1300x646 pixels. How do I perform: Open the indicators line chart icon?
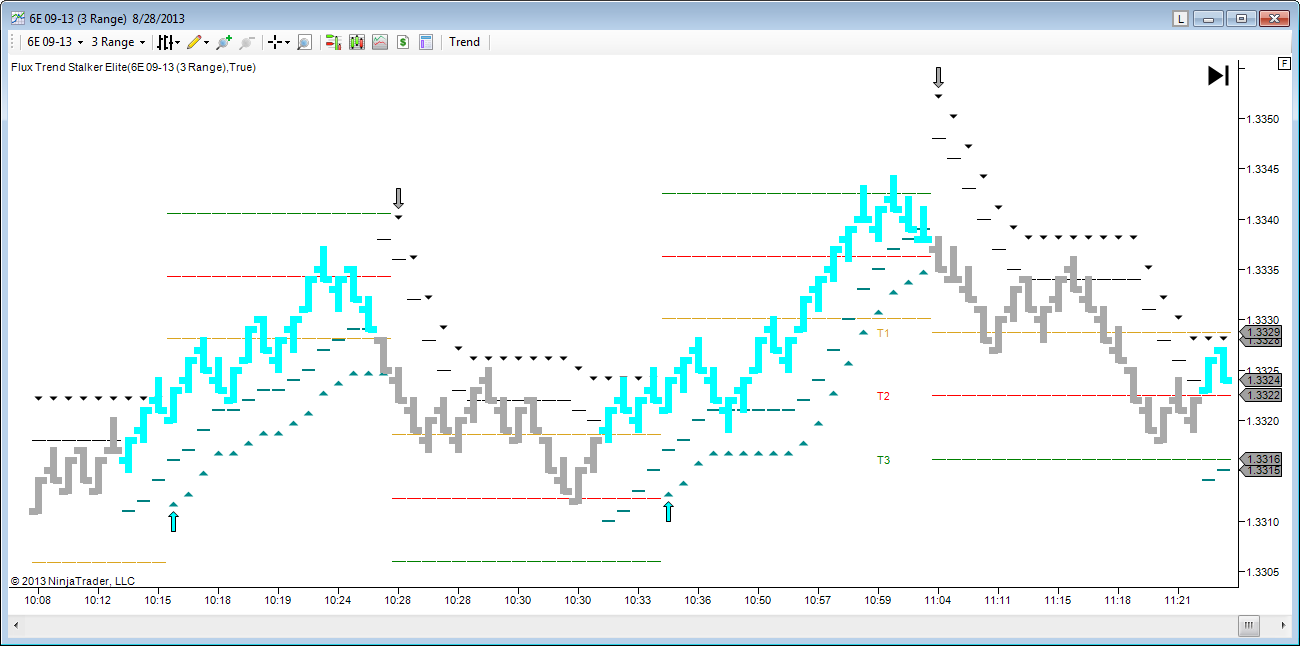pos(380,42)
